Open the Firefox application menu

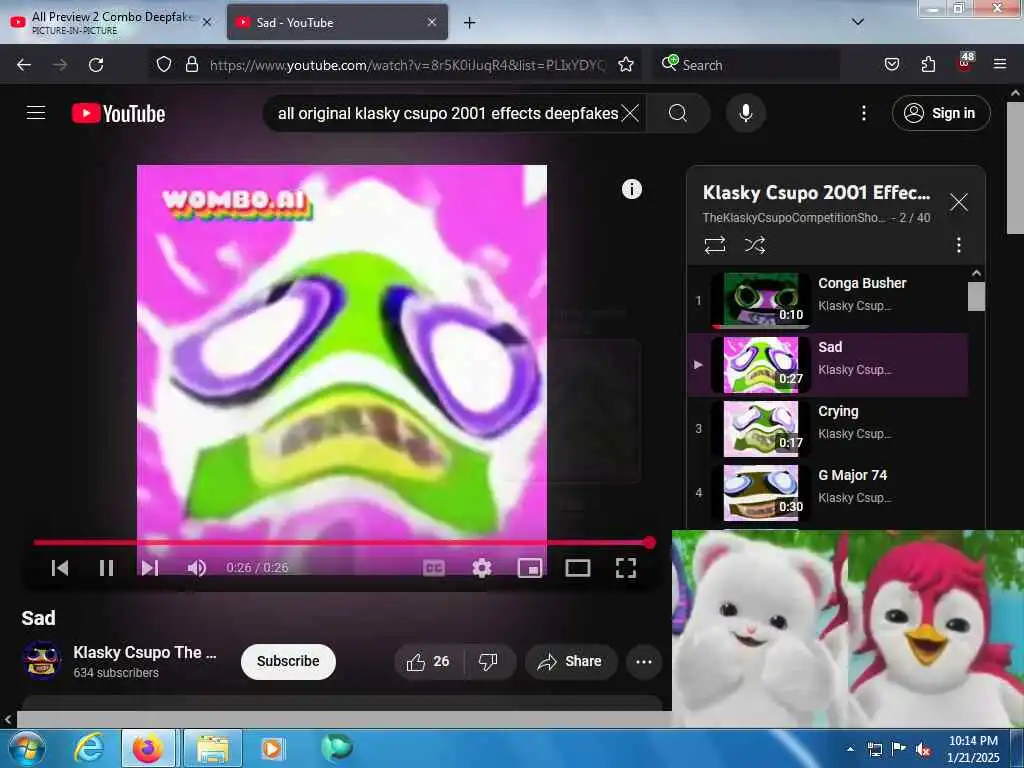999,65
